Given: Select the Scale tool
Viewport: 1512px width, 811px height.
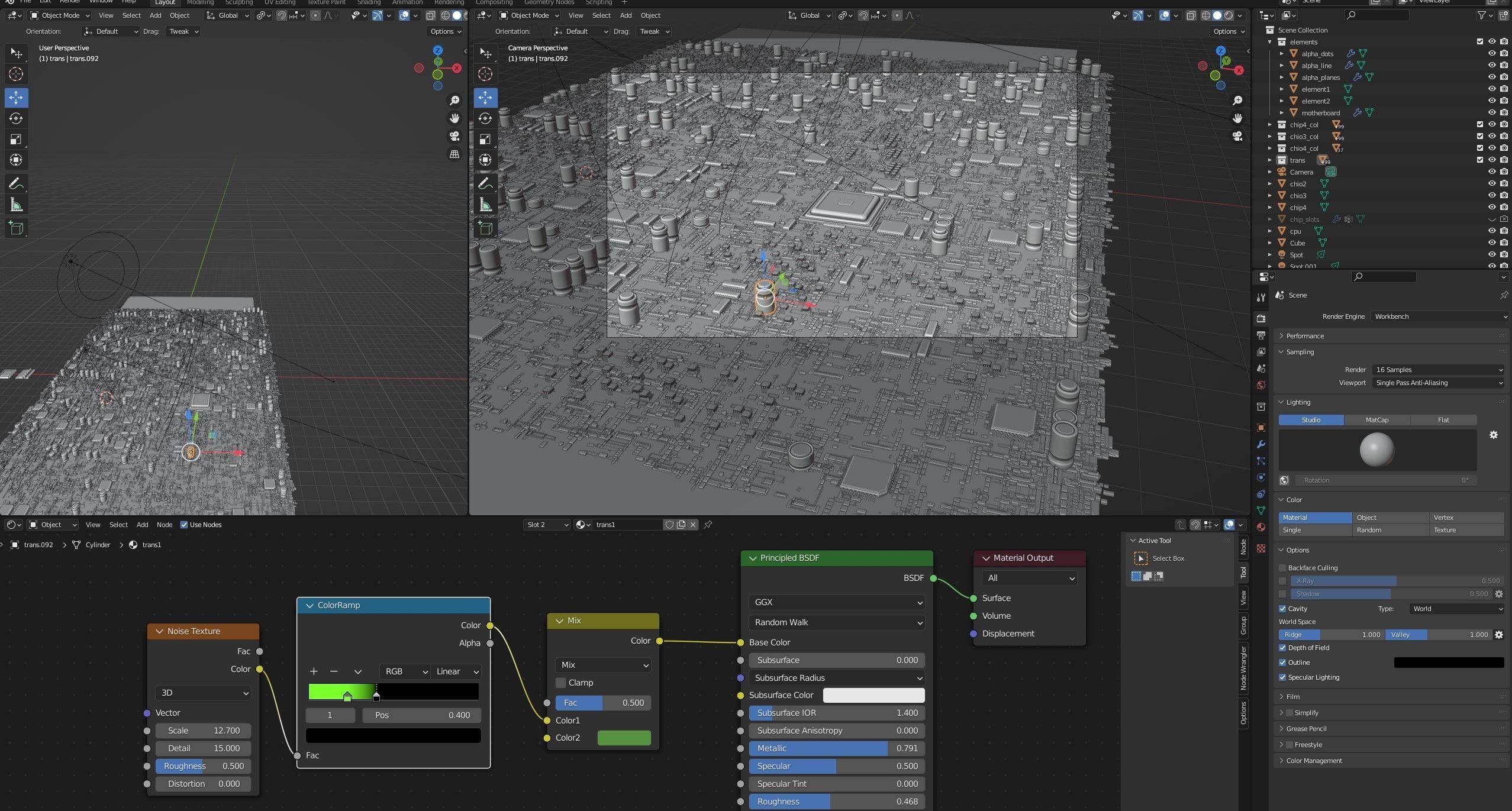Looking at the screenshot, I should pyautogui.click(x=16, y=139).
